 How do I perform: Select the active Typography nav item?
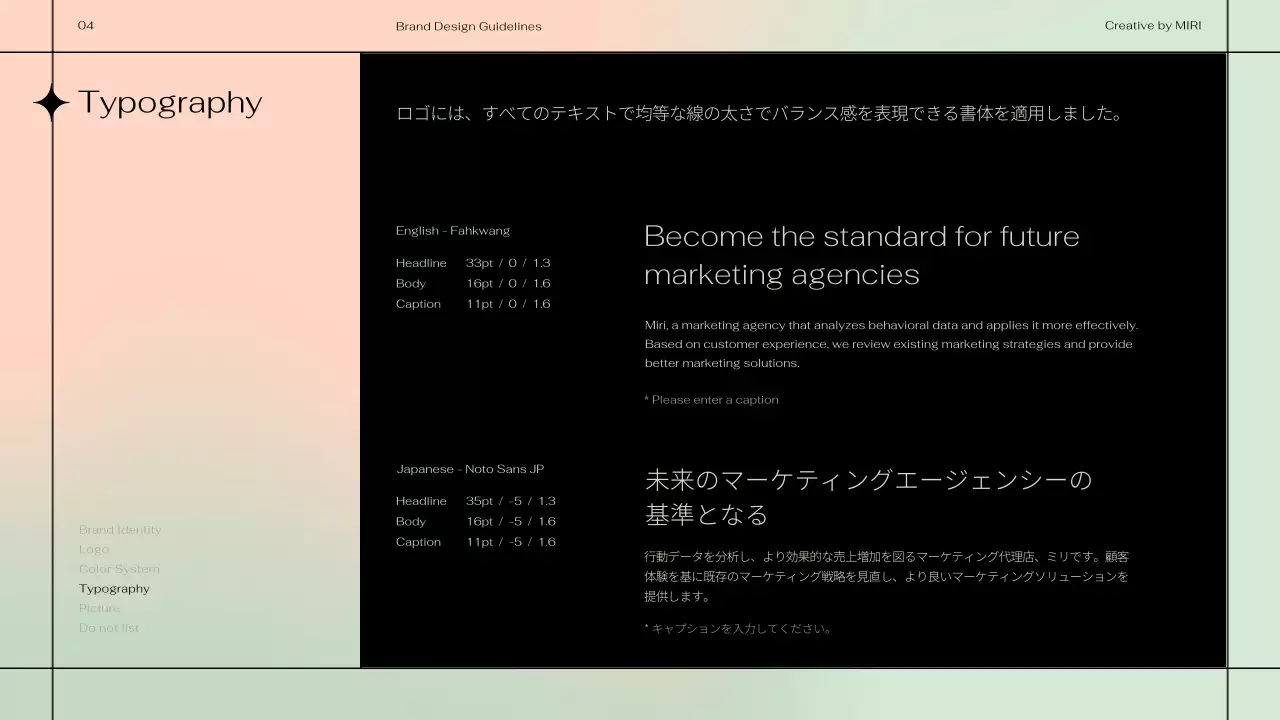pos(114,589)
